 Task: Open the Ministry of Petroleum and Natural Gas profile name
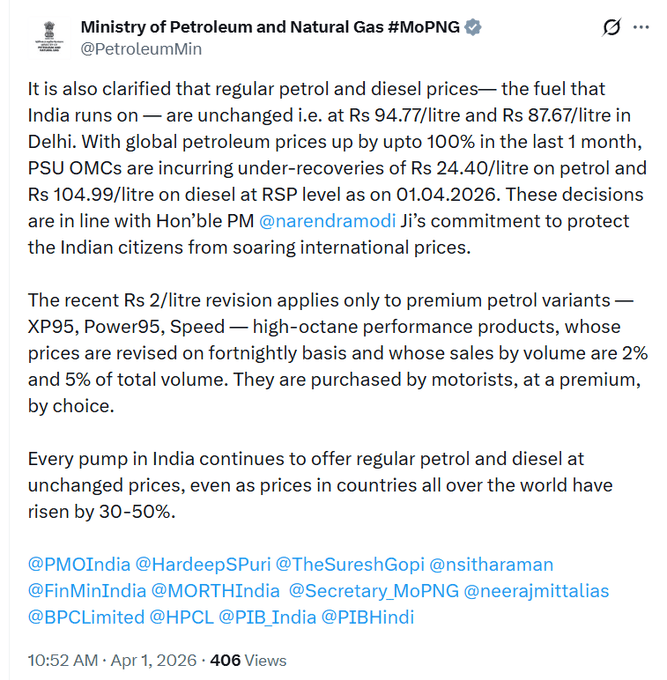pyautogui.click(x=270, y=27)
